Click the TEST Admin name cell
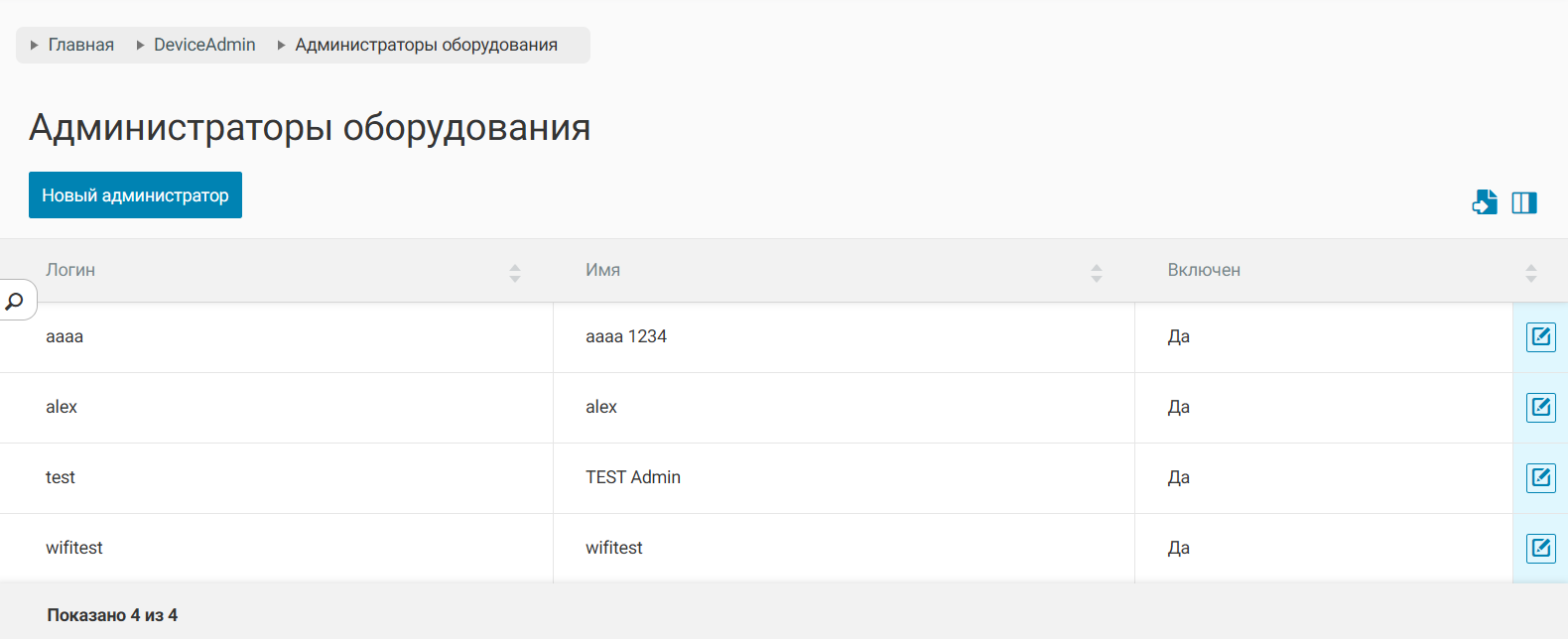This screenshot has height=639, width=1568. pyautogui.click(x=633, y=477)
